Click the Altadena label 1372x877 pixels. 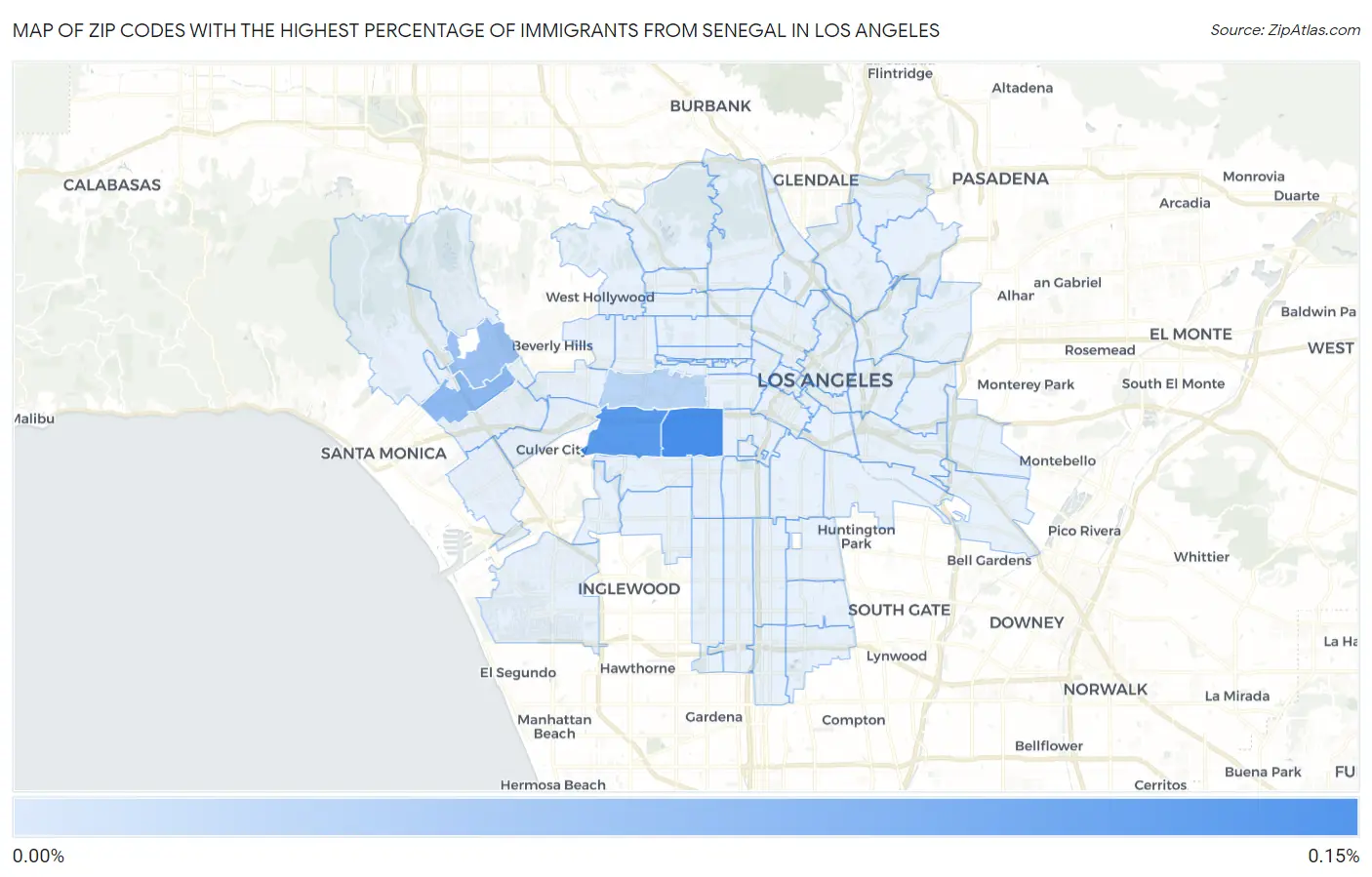pos(1023,88)
